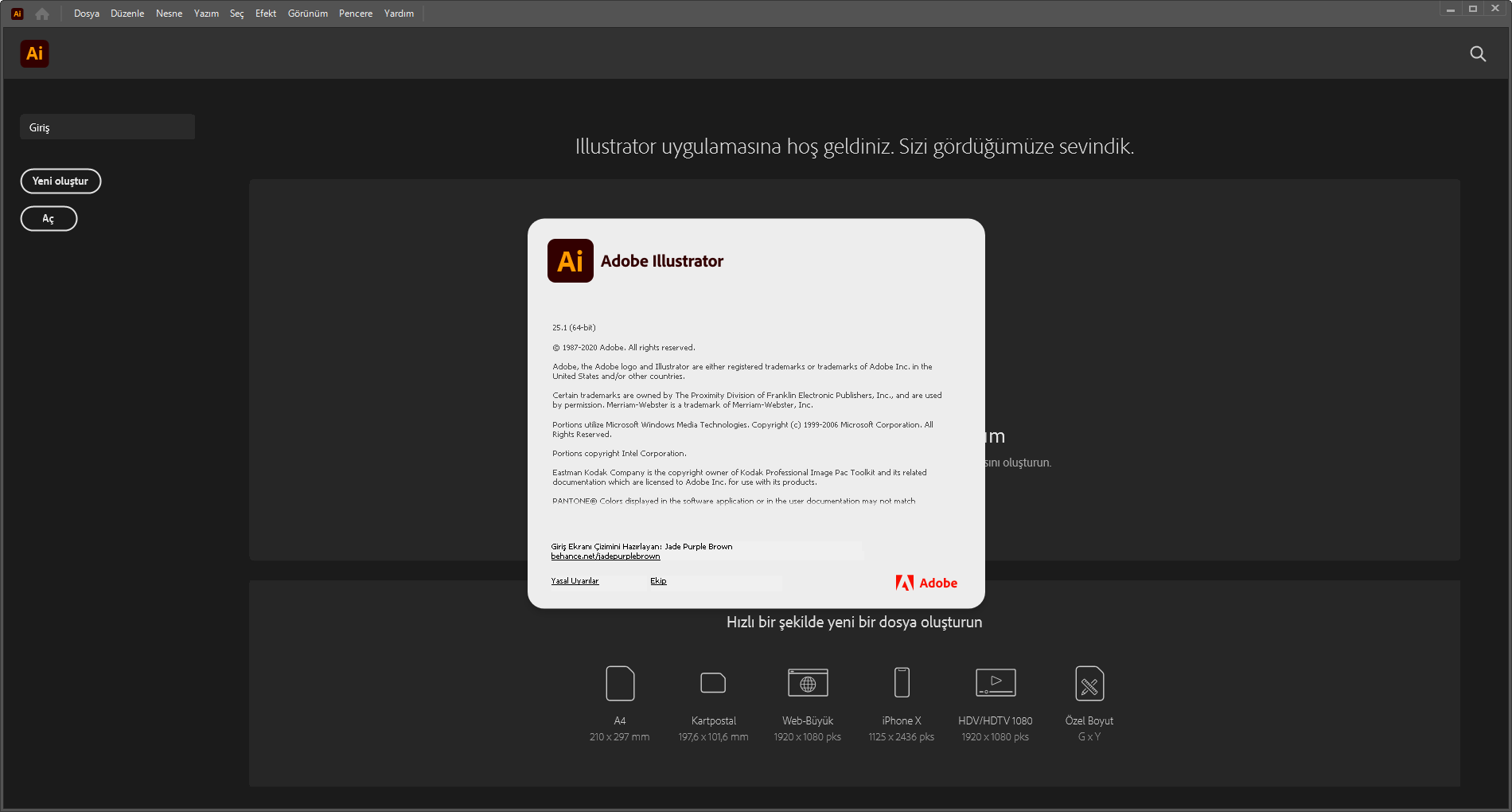Click the '210 x 297 mm' size text

pyautogui.click(x=619, y=737)
